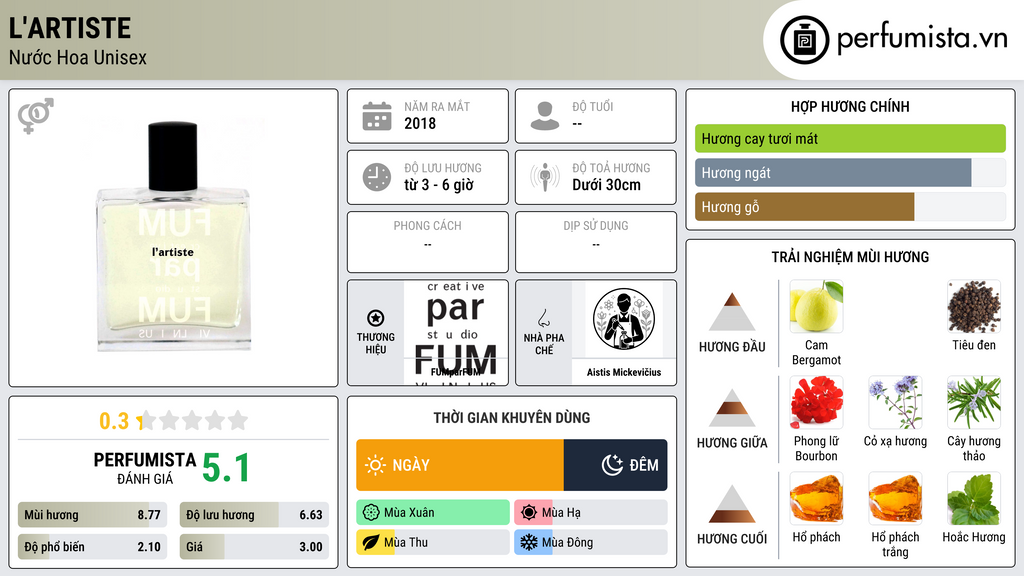The width and height of the screenshot is (1024, 576).
Task: Click the sillage icon beside Độ toả hương
Action: coord(545,177)
